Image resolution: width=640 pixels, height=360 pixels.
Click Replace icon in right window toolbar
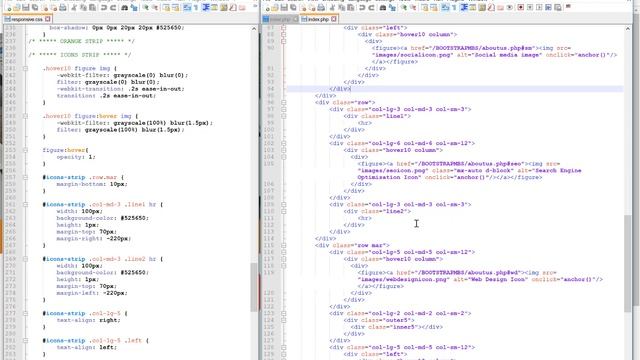click(x=392, y=7)
